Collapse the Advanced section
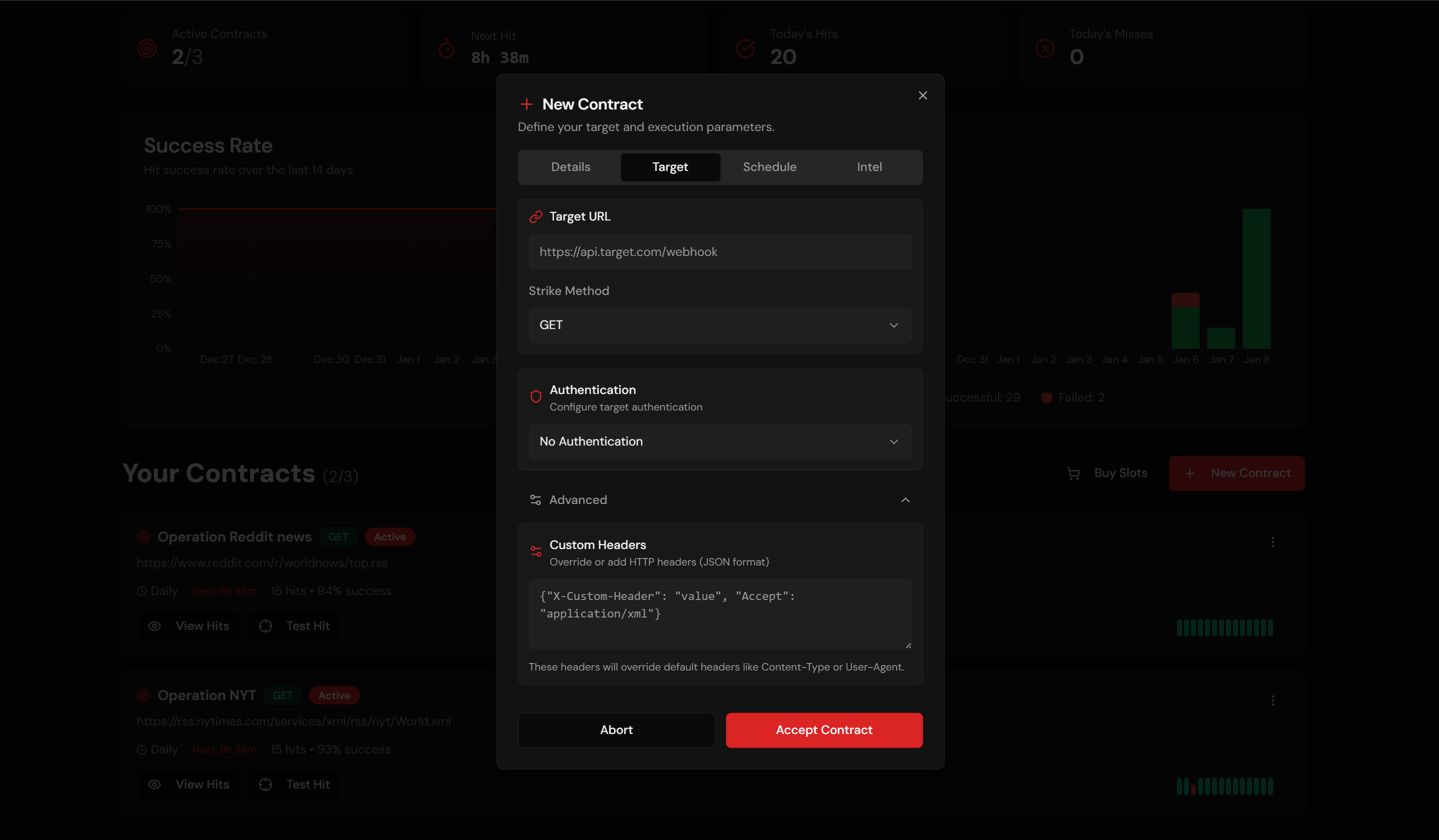The height and width of the screenshot is (840, 1439). [905, 499]
